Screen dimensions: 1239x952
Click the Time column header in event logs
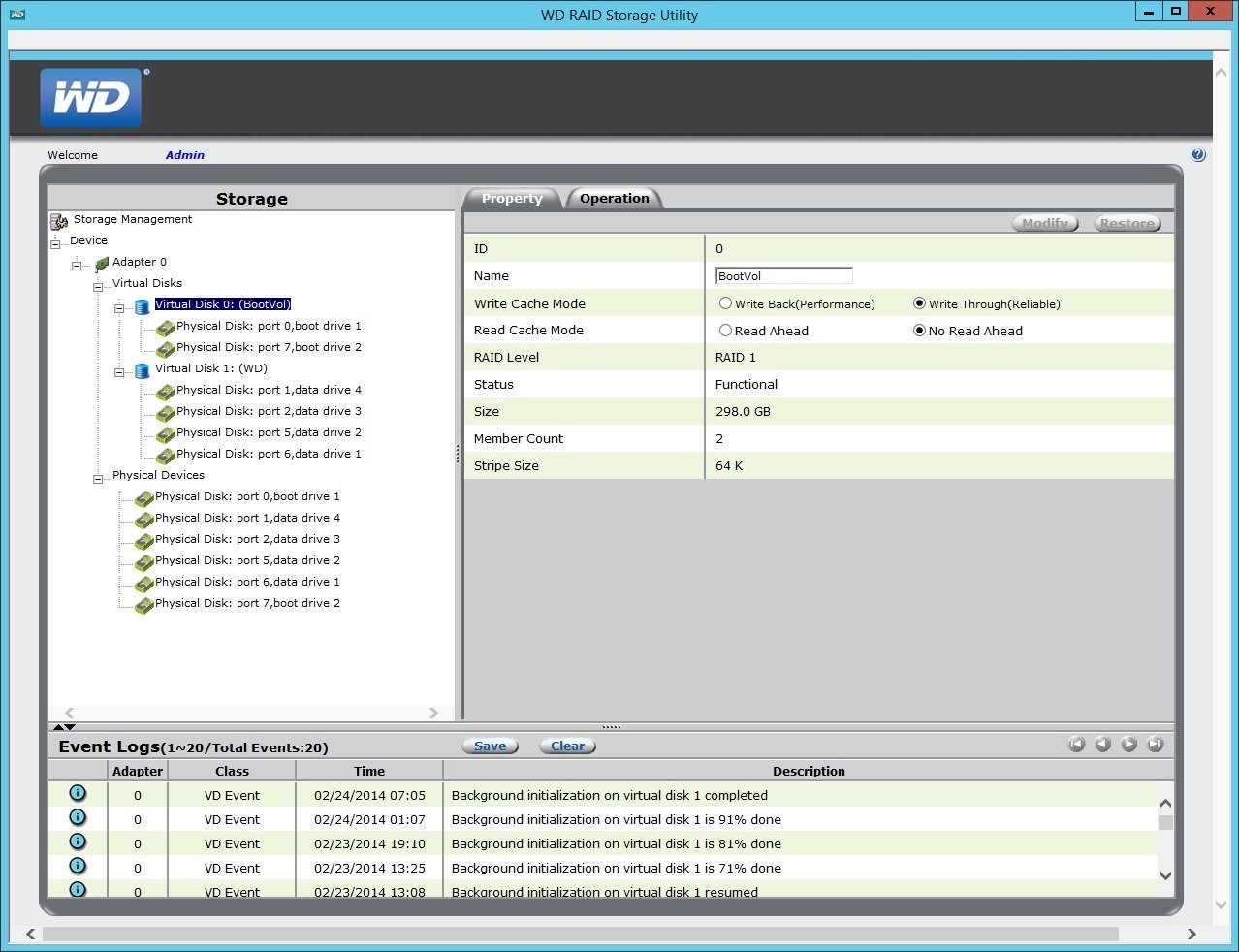[369, 772]
